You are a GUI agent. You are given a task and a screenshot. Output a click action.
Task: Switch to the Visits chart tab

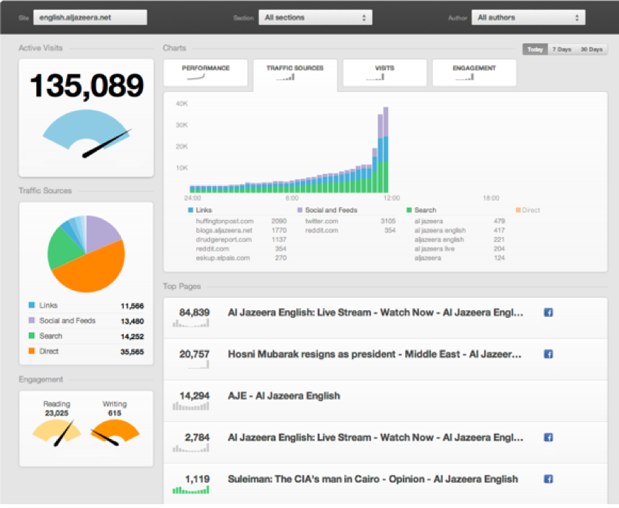(x=385, y=73)
